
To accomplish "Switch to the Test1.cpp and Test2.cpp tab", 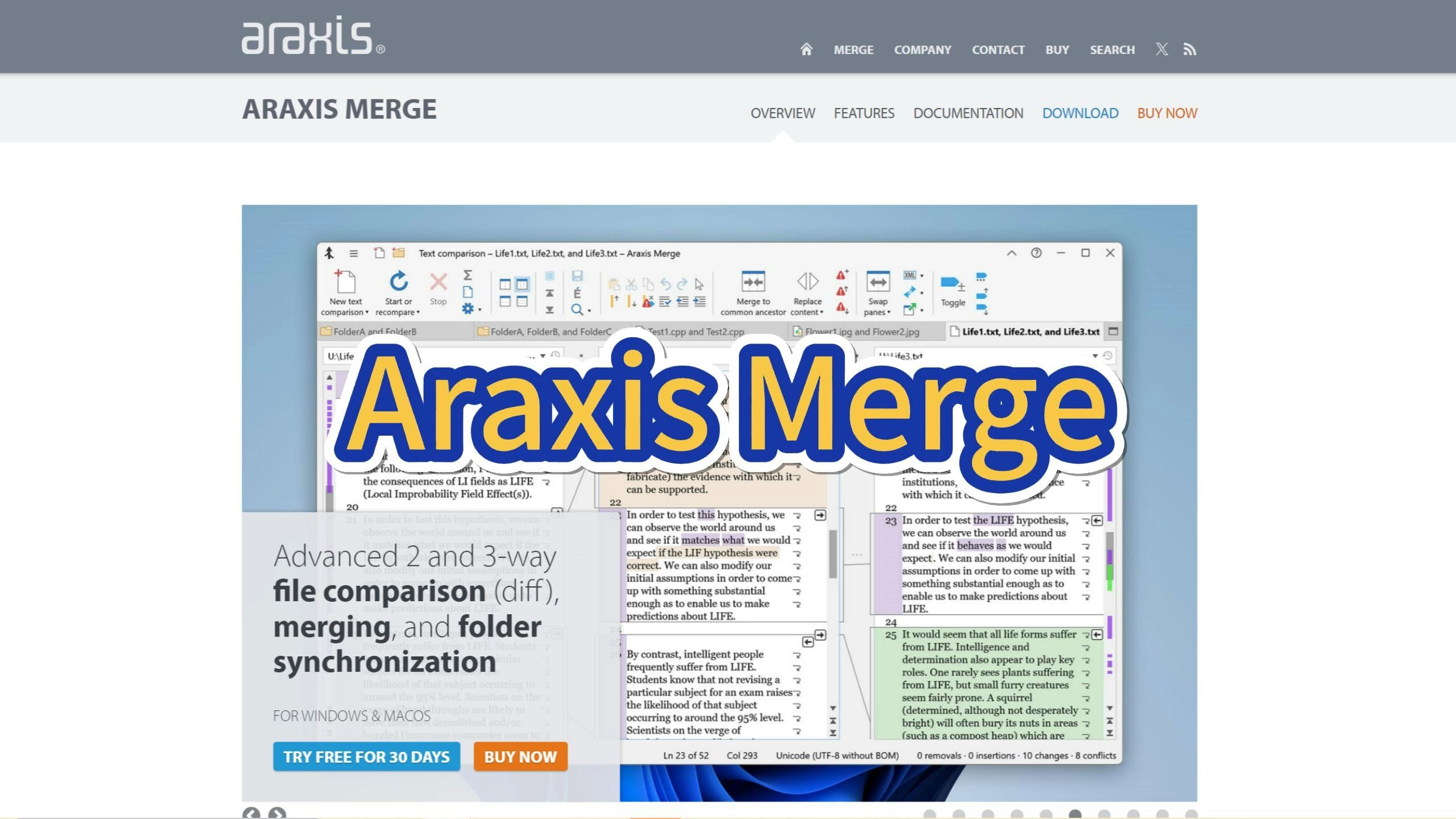I will [x=696, y=331].
